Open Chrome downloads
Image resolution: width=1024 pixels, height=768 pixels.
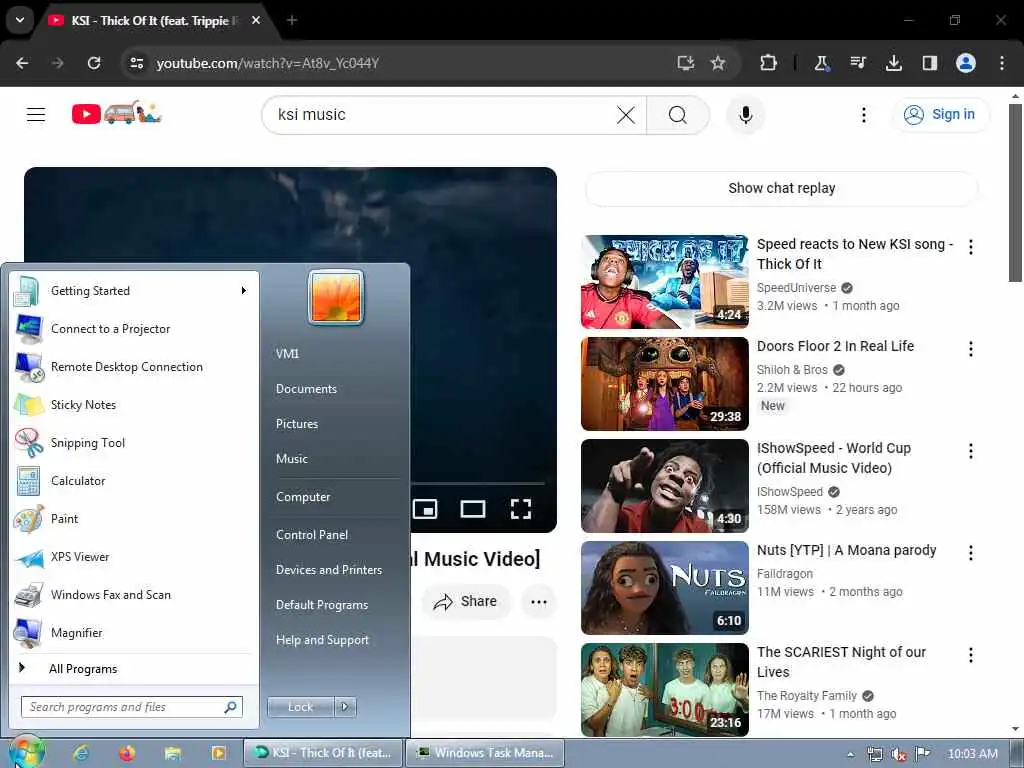pyautogui.click(x=893, y=63)
